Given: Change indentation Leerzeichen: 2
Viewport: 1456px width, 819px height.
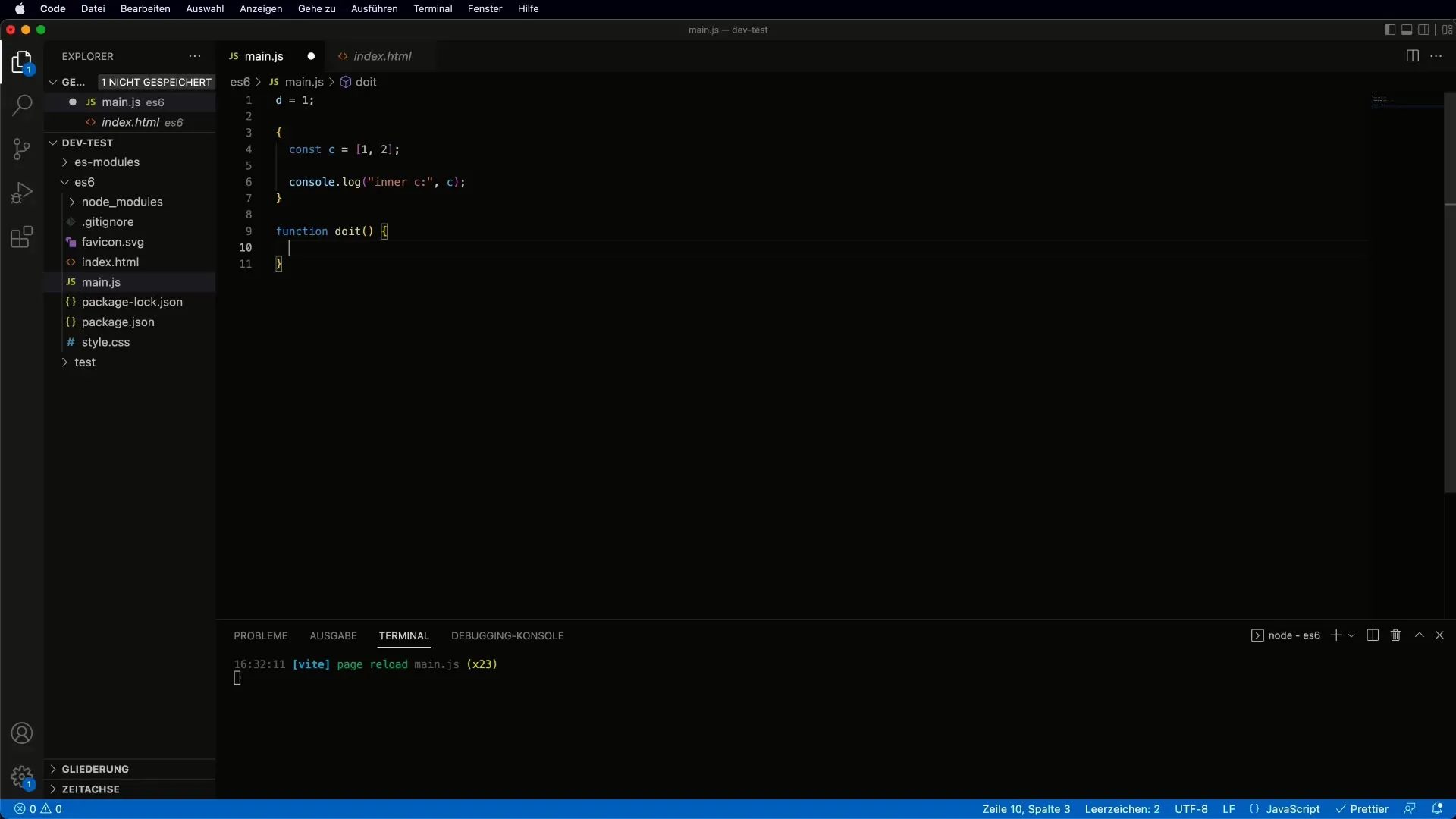Looking at the screenshot, I should (1122, 809).
